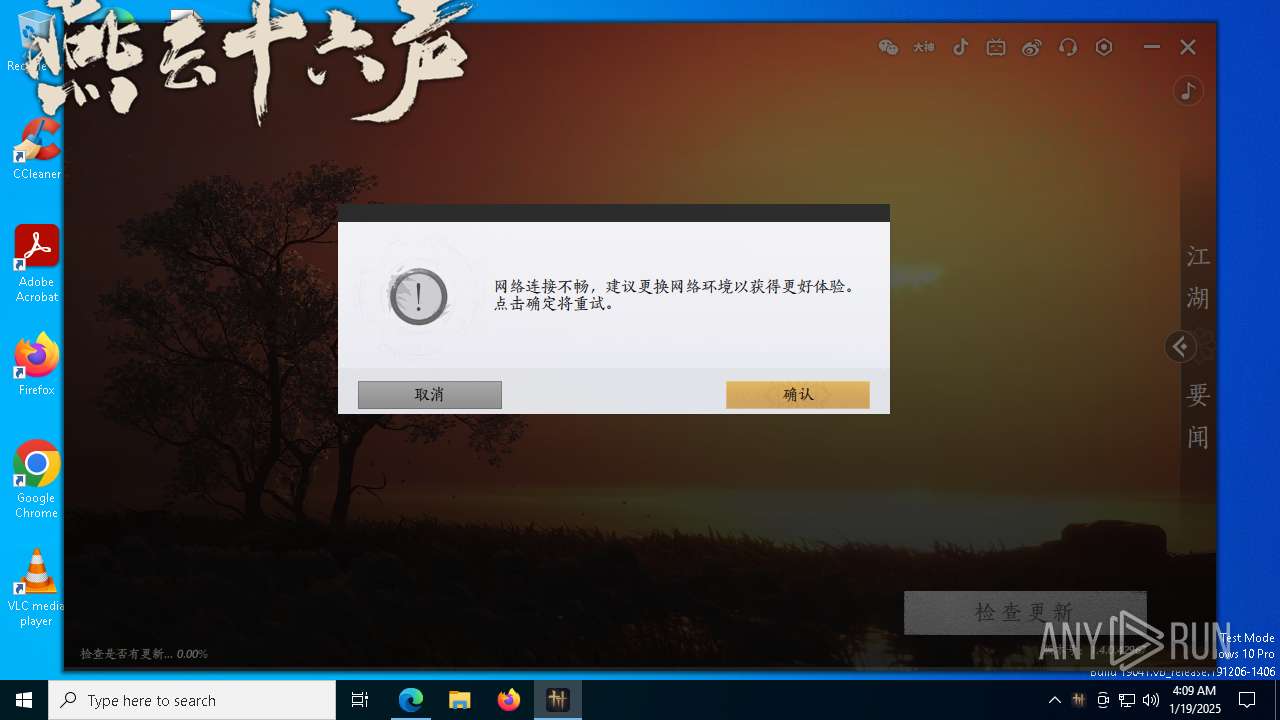Viewport: 1280px width, 720px height.
Task: Open the Douyin icon in launcher header
Action: click(960, 47)
